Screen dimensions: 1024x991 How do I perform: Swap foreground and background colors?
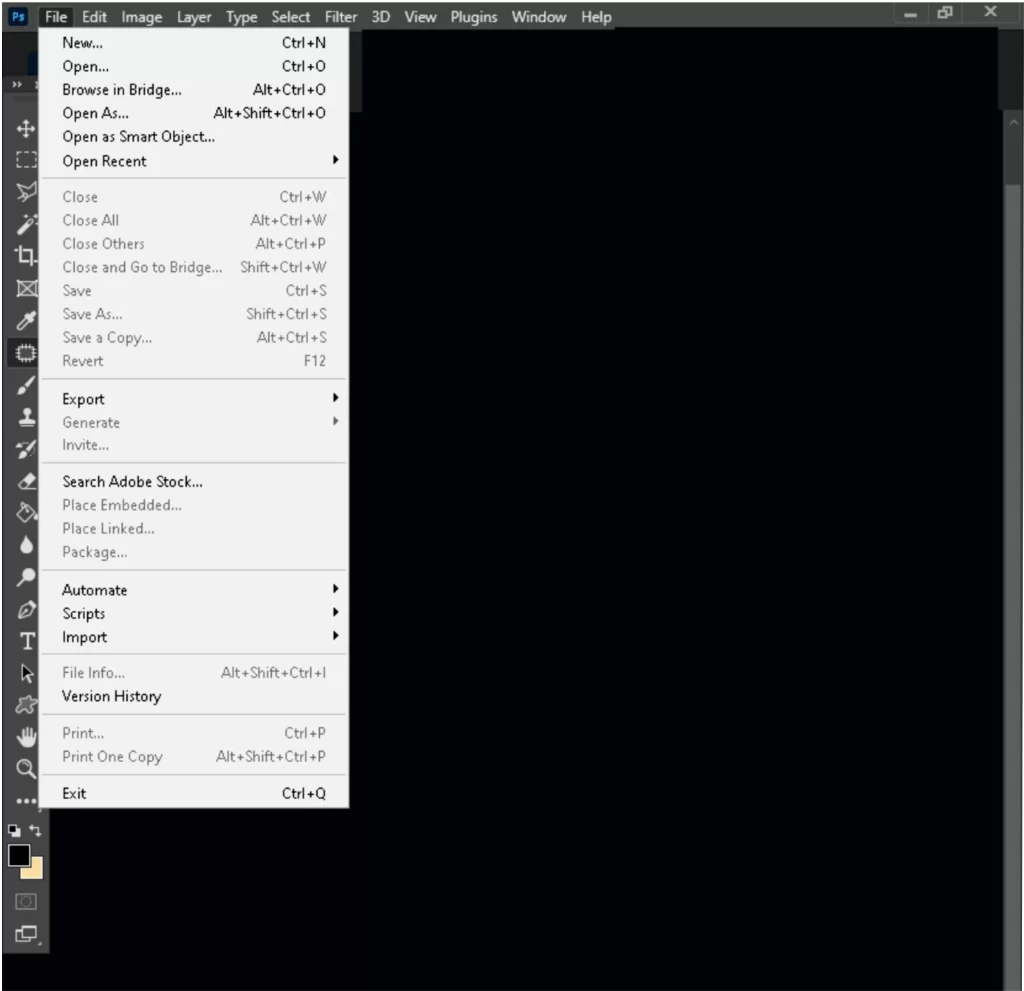[x=35, y=830]
